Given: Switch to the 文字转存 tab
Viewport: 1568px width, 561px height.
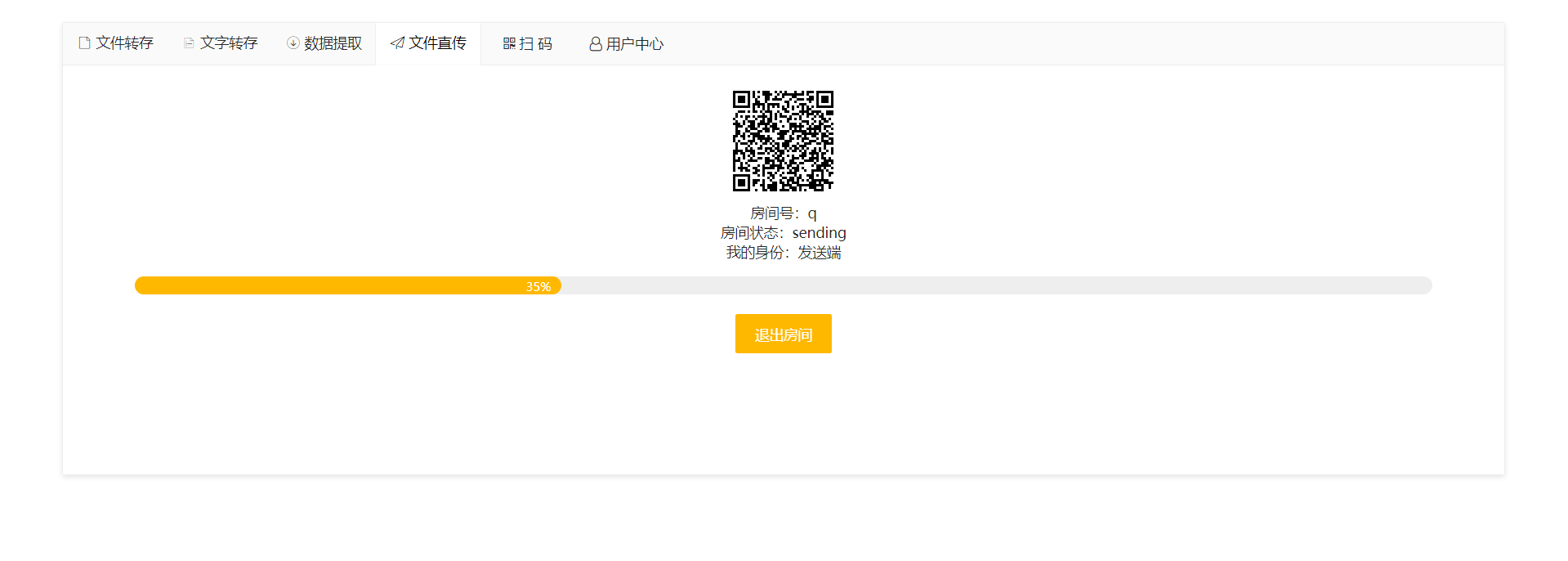Looking at the screenshot, I should [221, 43].
